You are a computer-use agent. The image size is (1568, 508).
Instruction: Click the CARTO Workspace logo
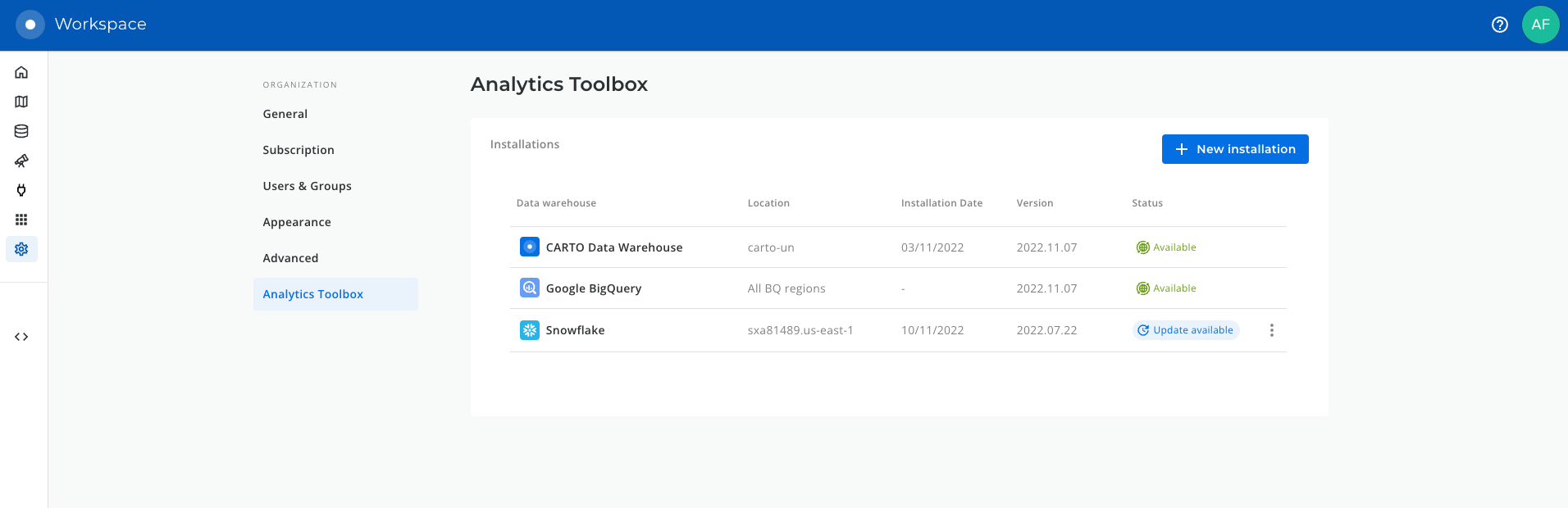point(30,25)
